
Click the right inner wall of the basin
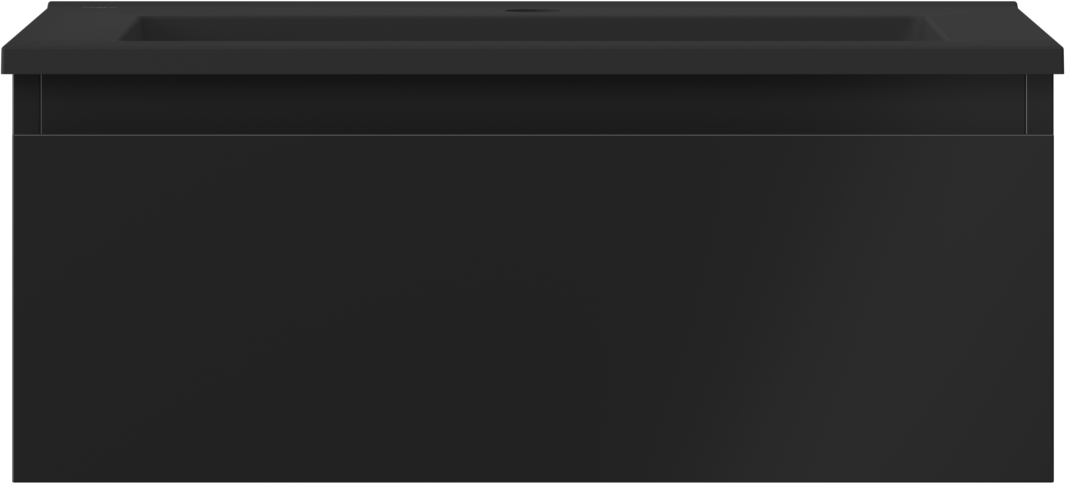tap(936, 28)
